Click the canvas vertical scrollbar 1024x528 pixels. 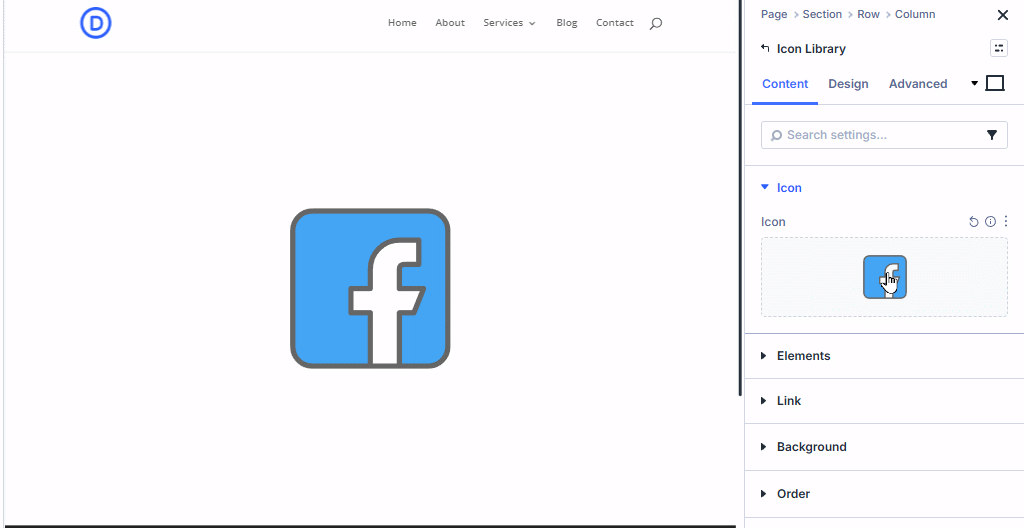click(x=740, y=197)
